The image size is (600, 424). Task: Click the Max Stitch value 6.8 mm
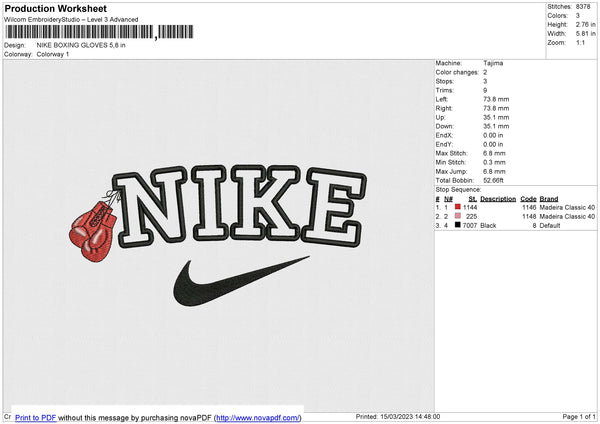point(494,153)
